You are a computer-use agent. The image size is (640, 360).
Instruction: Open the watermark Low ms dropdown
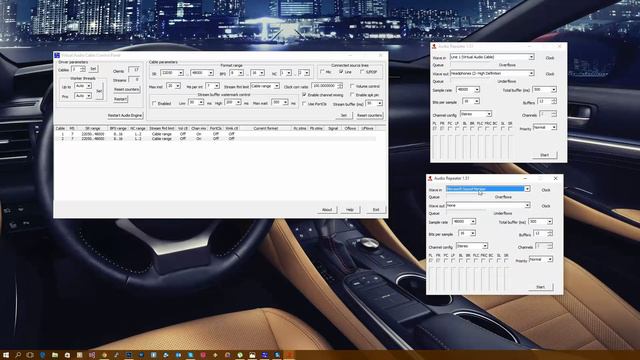196,102
